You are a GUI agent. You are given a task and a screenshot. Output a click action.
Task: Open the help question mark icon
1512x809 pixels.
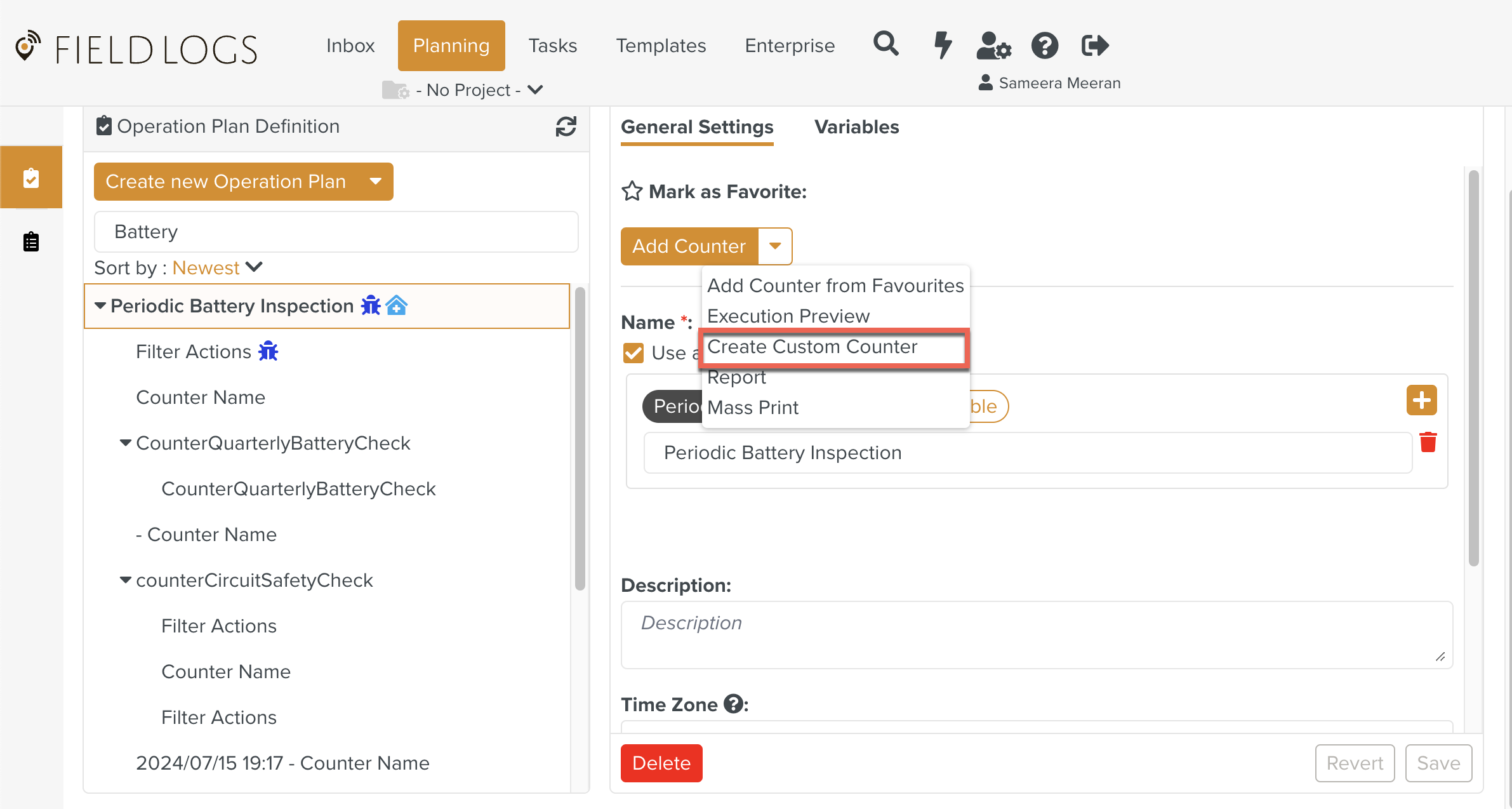point(1044,46)
